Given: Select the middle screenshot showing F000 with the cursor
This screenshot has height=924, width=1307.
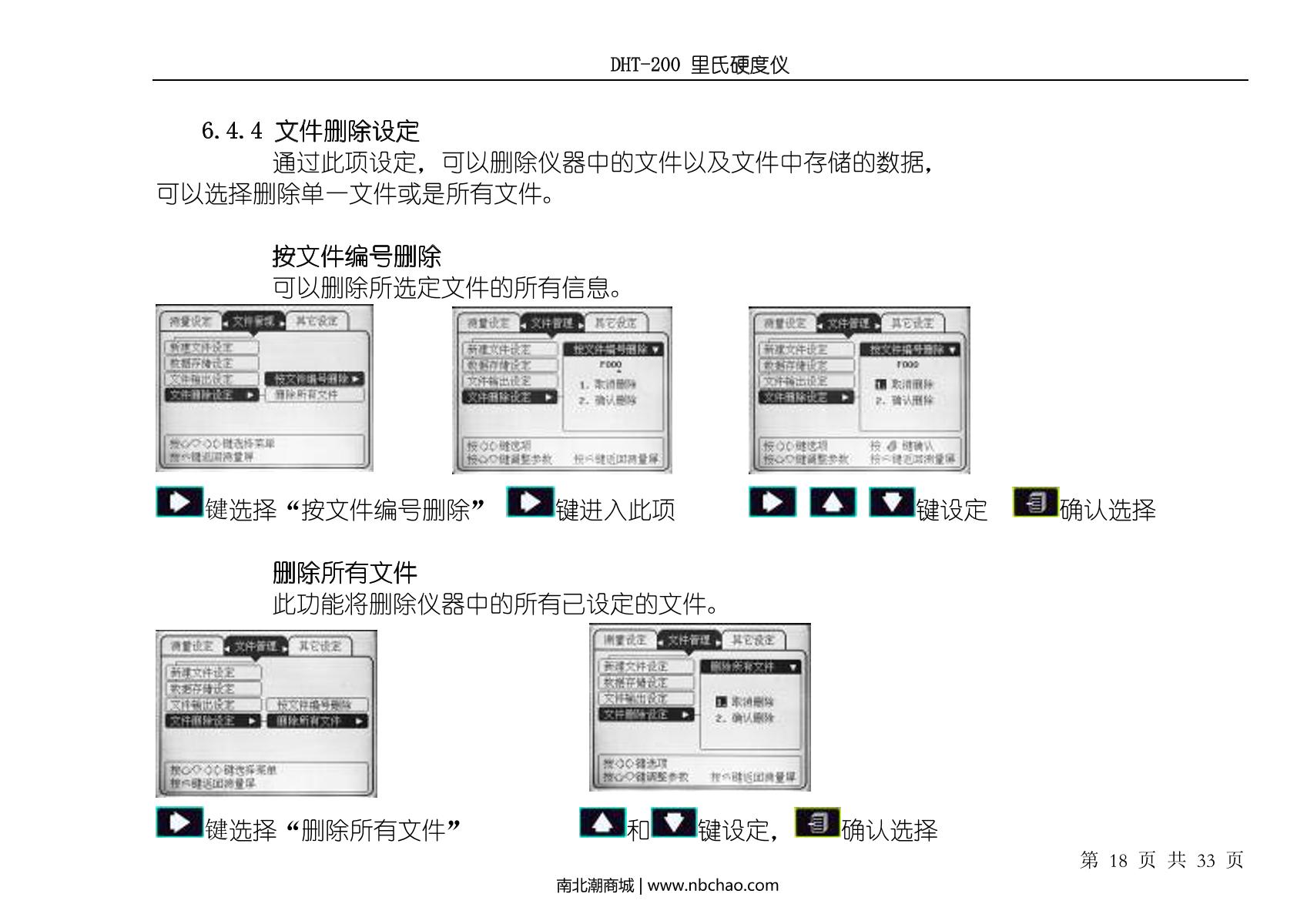Looking at the screenshot, I should 561,390.
